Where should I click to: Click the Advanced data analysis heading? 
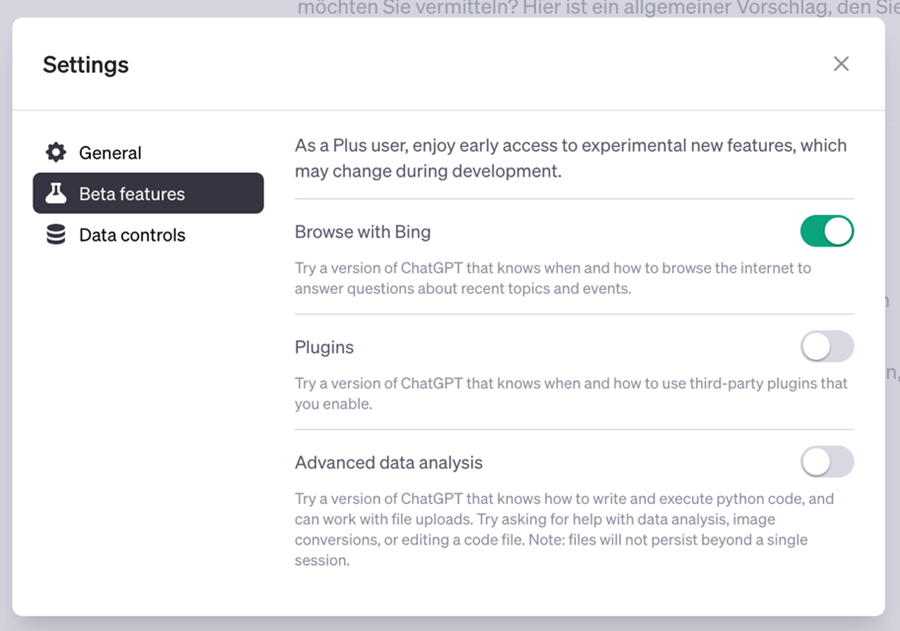pyautogui.click(x=388, y=463)
